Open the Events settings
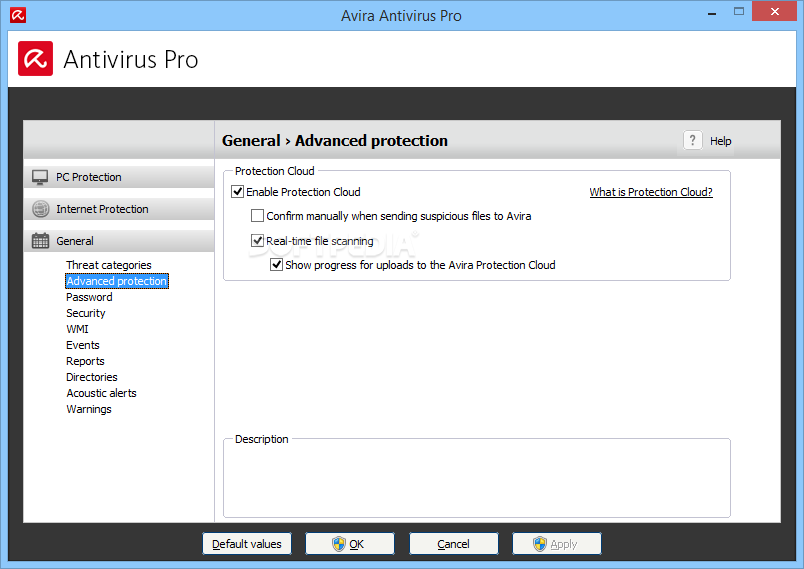The width and height of the screenshot is (804, 569). (83, 345)
